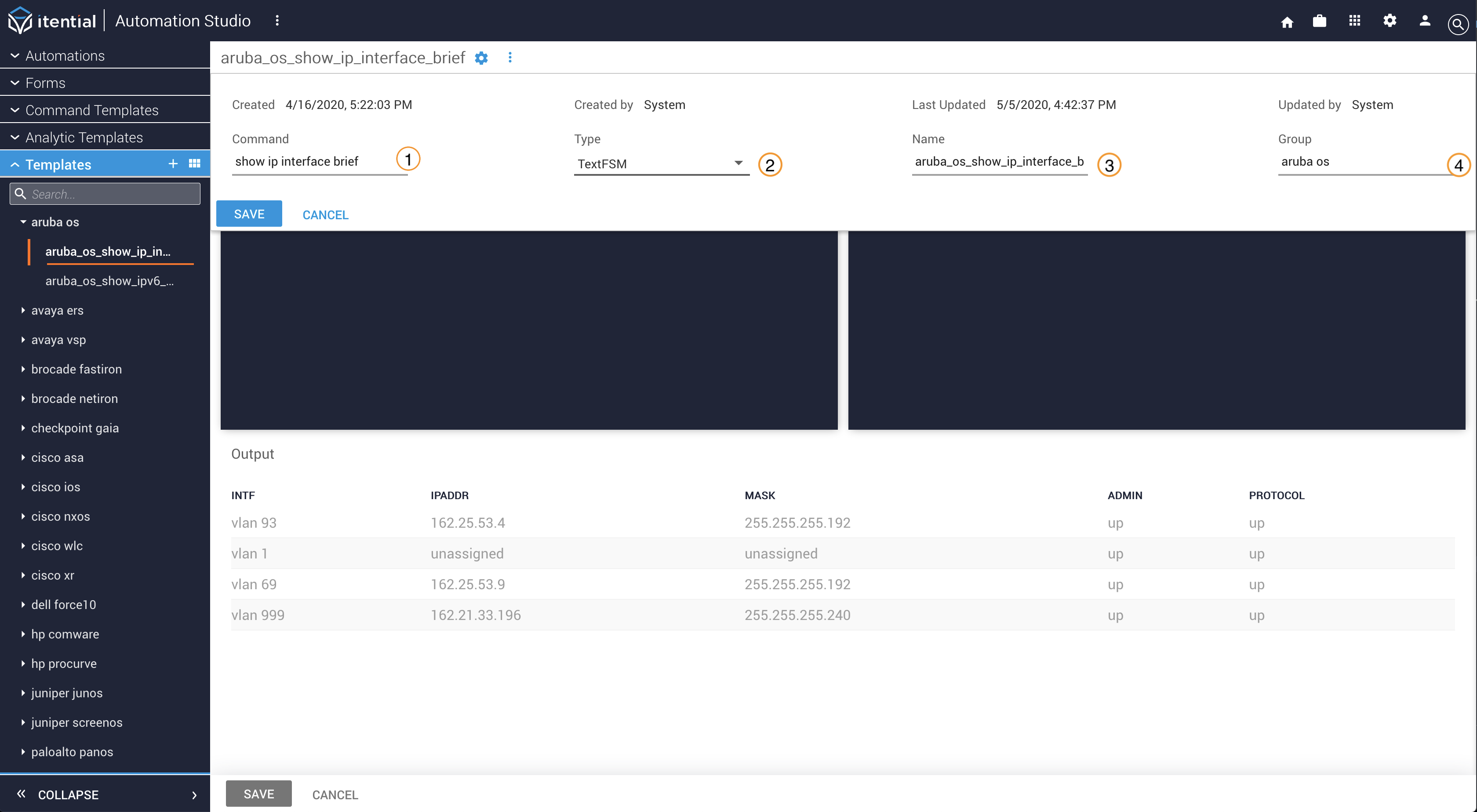
Task: Click the blue CANCEL link
Action: pos(325,215)
